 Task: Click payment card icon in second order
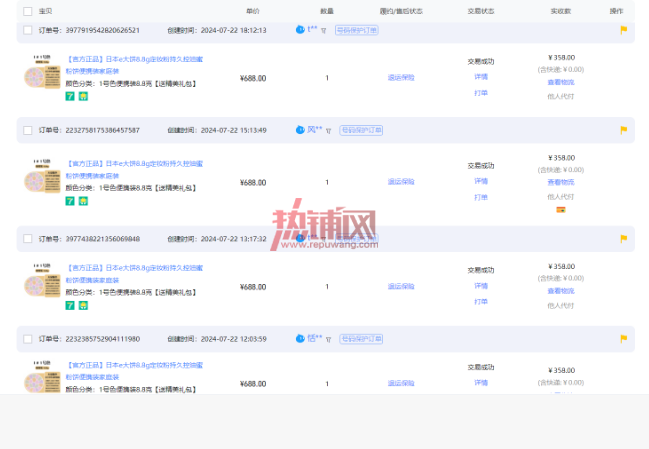pos(560,210)
